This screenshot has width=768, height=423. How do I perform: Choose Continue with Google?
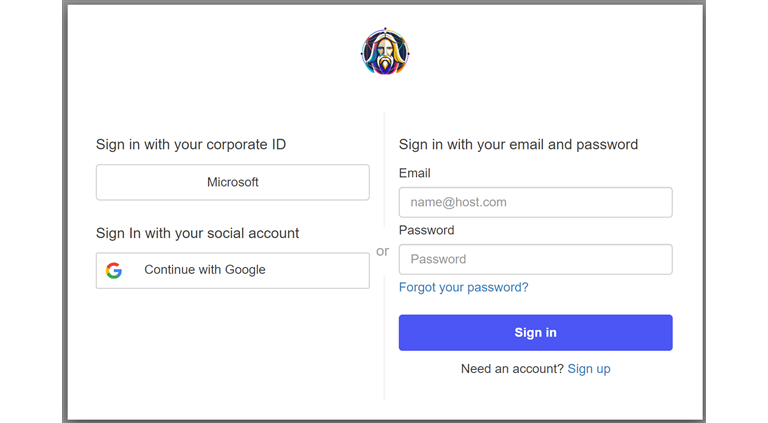[232, 270]
